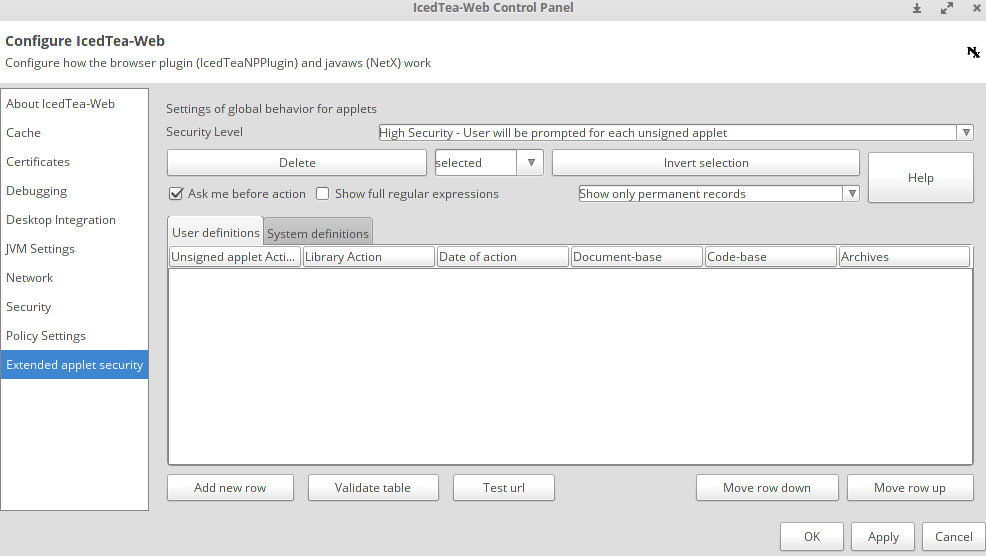The image size is (986, 556).
Task: Open the Show only permanent records dropdown
Action: (851, 194)
